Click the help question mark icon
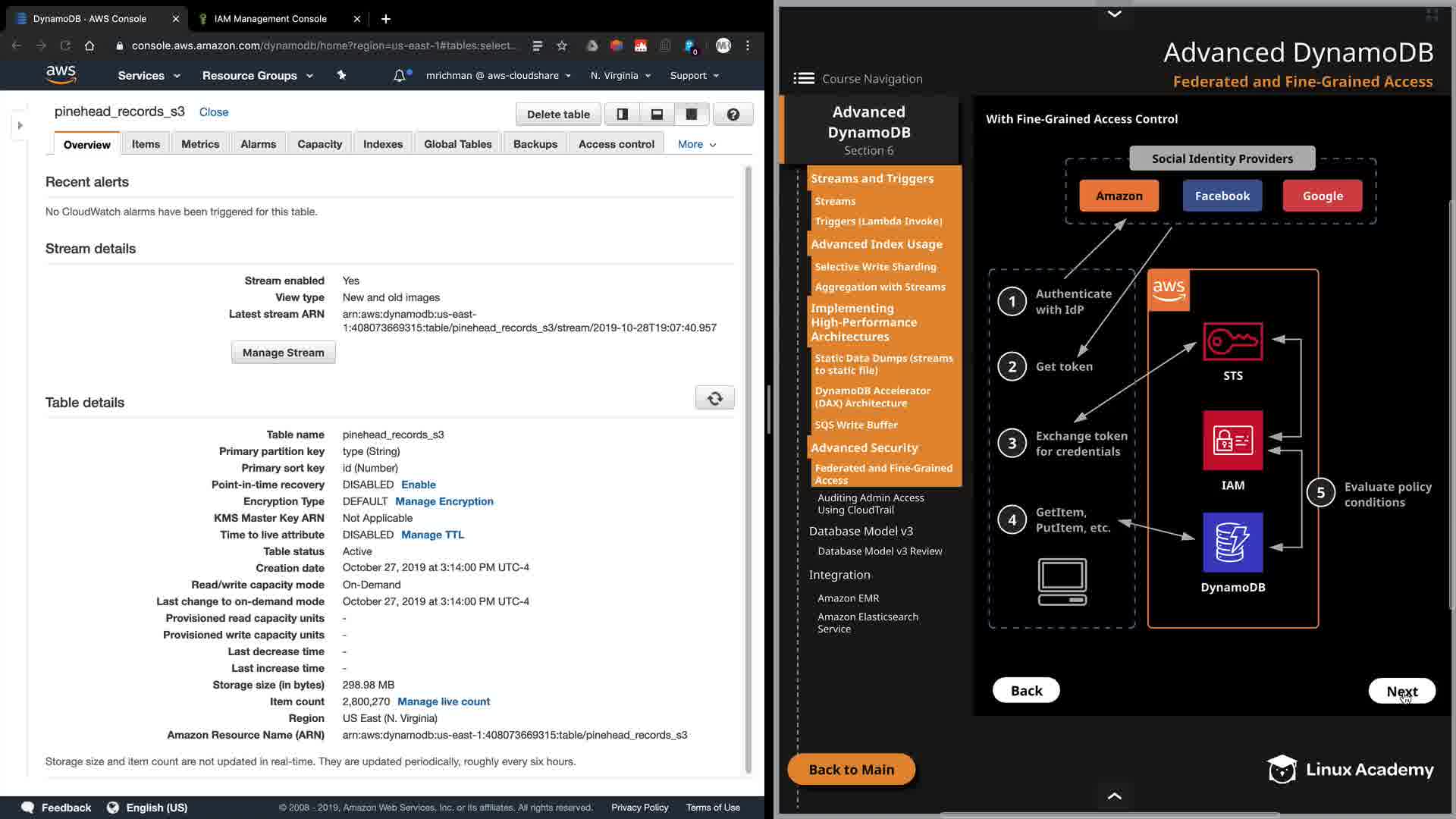Screen dimensions: 1456x819 pos(733,115)
